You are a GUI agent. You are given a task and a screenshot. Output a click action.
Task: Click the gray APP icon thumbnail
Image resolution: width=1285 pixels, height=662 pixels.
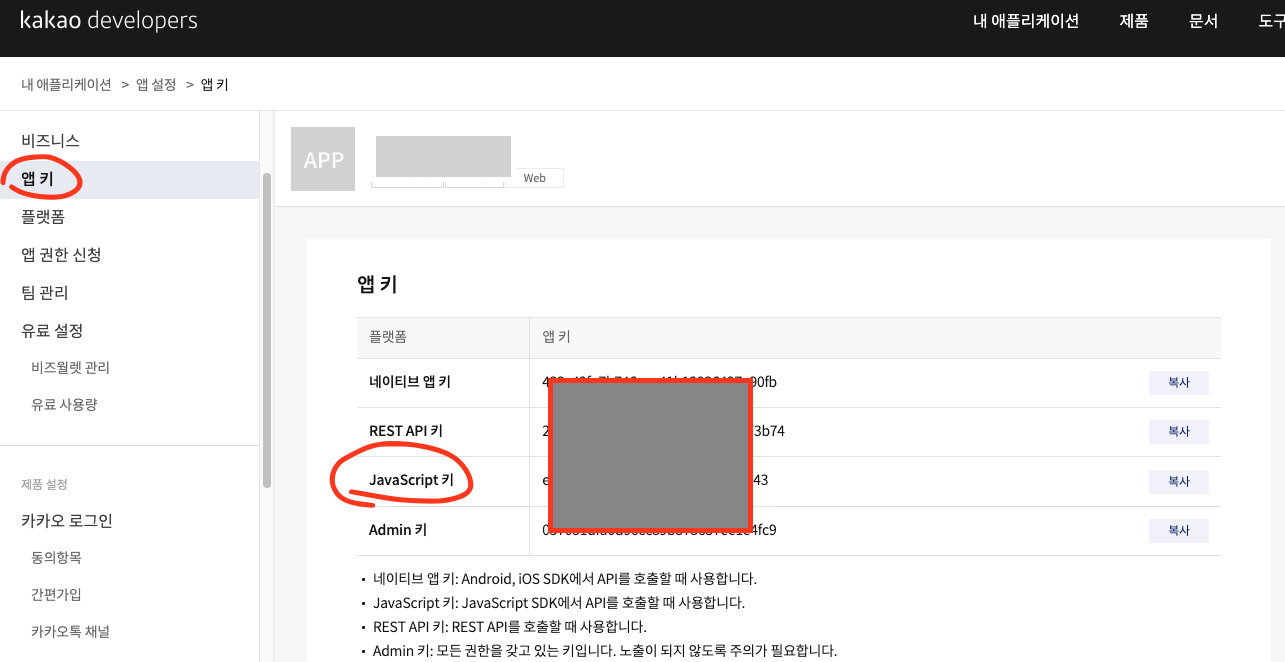click(x=323, y=159)
